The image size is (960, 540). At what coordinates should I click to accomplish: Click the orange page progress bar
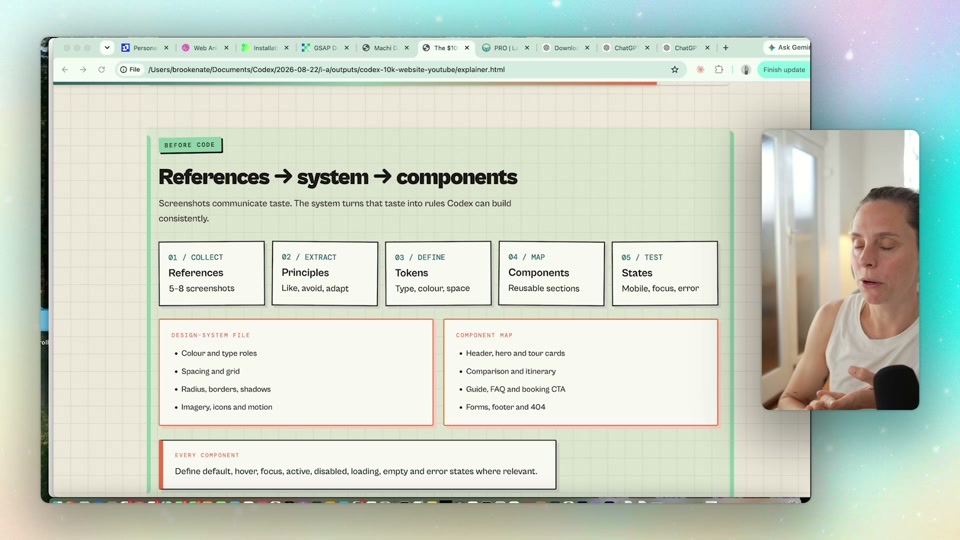(355, 83)
